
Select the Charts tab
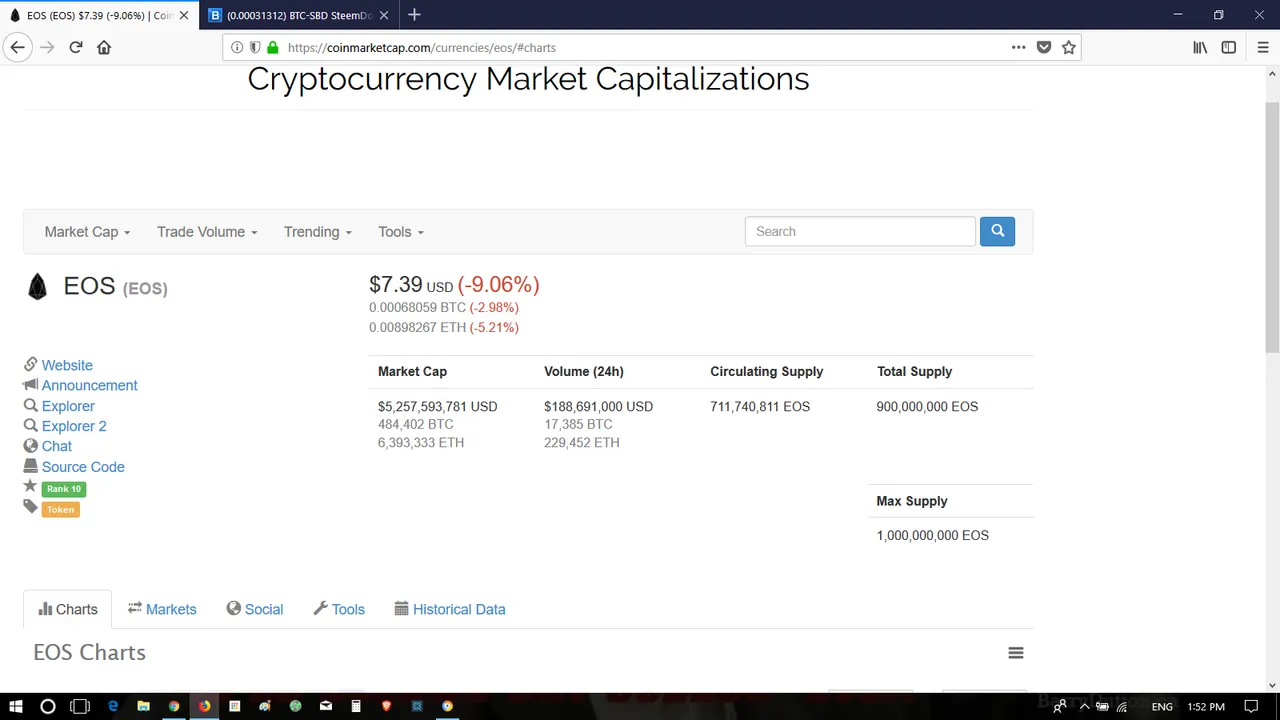(x=68, y=609)
